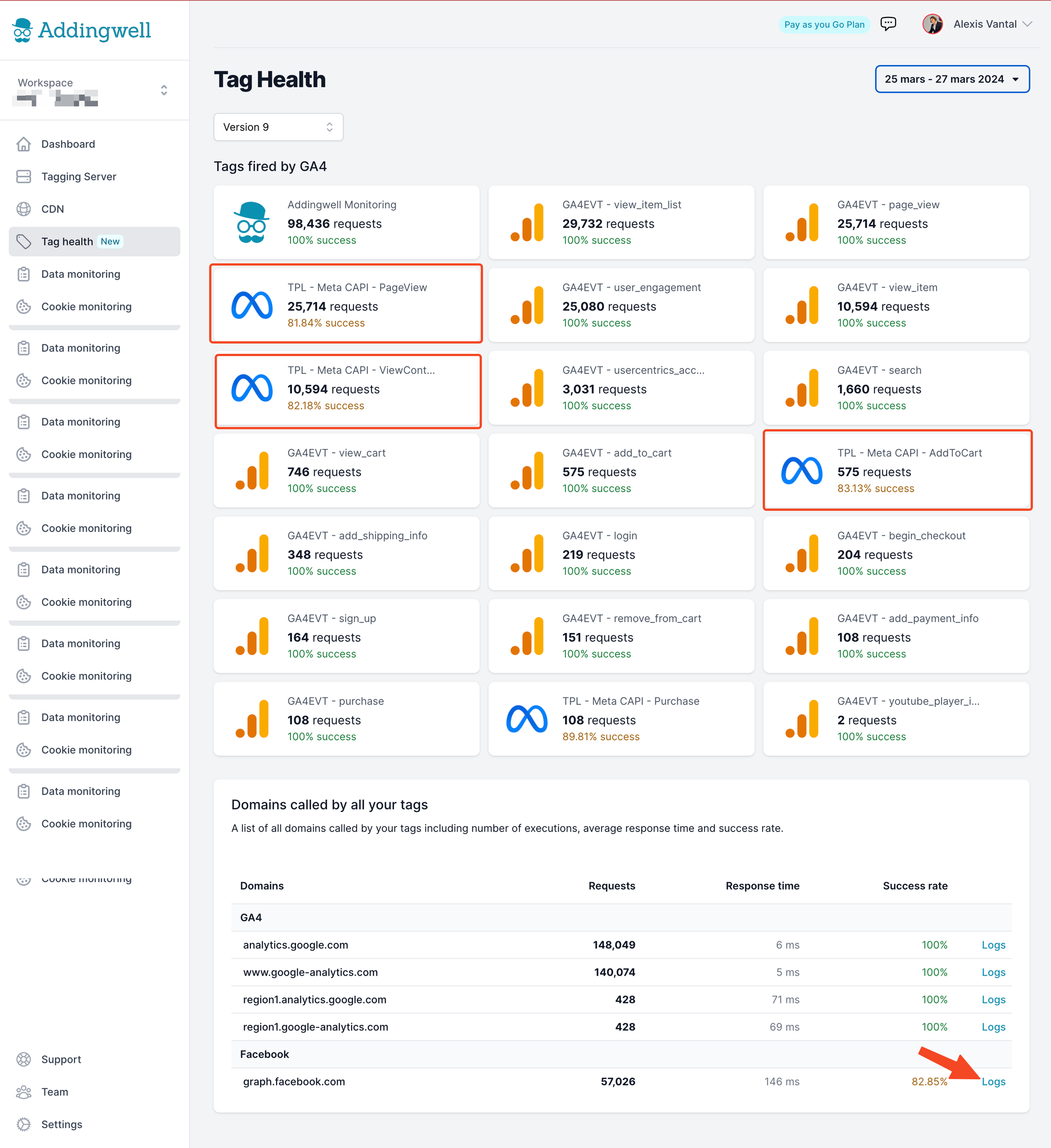Open Support in the sidebar

coord(94,1059)
